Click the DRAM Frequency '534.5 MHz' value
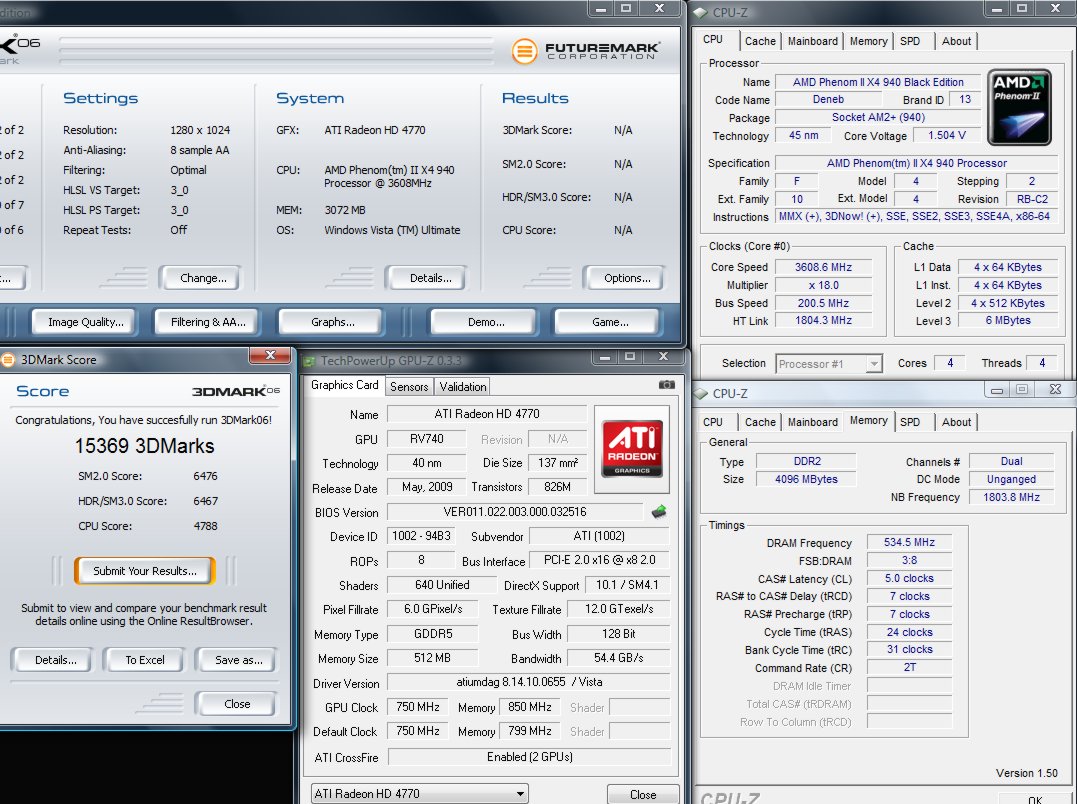Image resolution: width=1077 pixels, height=804 pixels. [909, 542]
